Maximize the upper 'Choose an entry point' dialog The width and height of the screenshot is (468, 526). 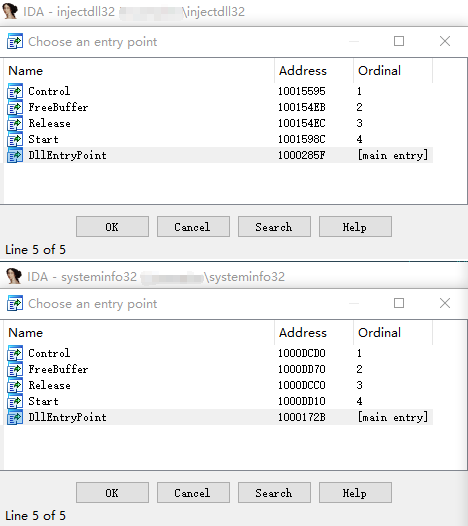tap(399, 41)
